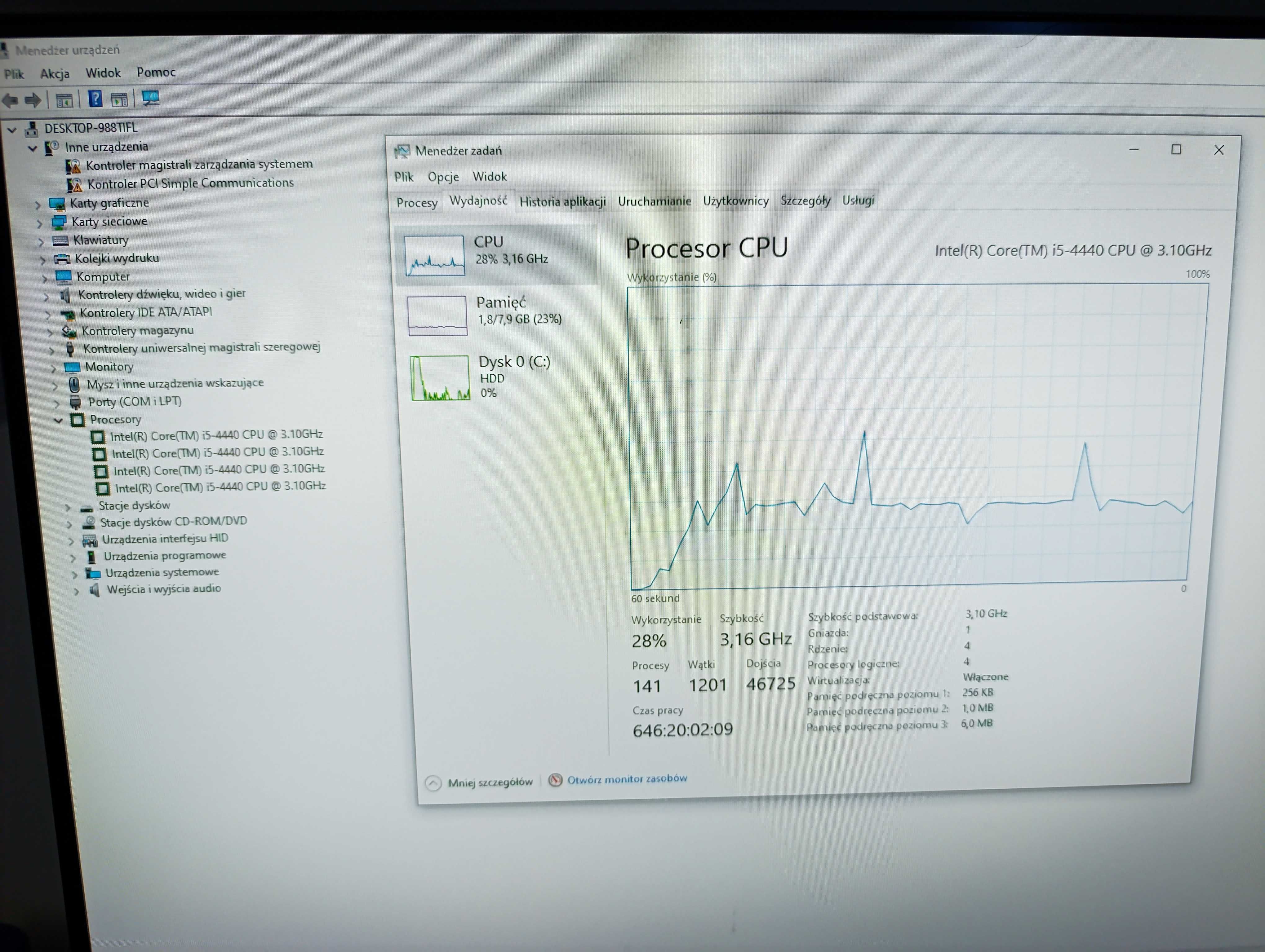Click the Forward arrow in Device Manager toolbar
1265x952 pixels.
pos(33,101)
